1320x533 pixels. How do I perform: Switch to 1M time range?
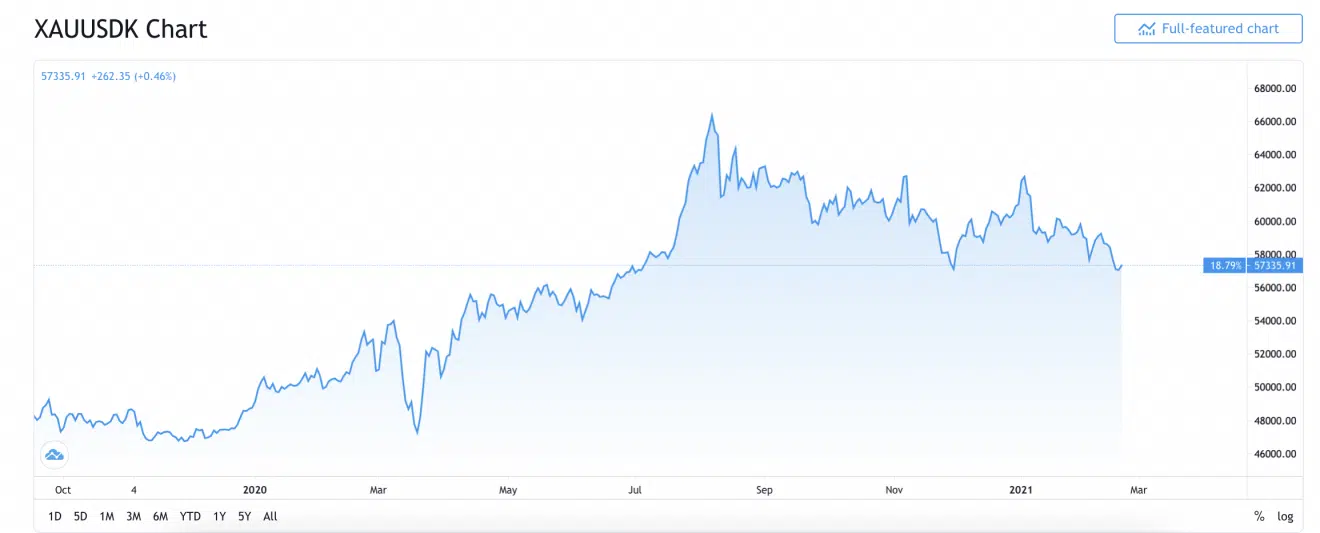pos(107,517)
